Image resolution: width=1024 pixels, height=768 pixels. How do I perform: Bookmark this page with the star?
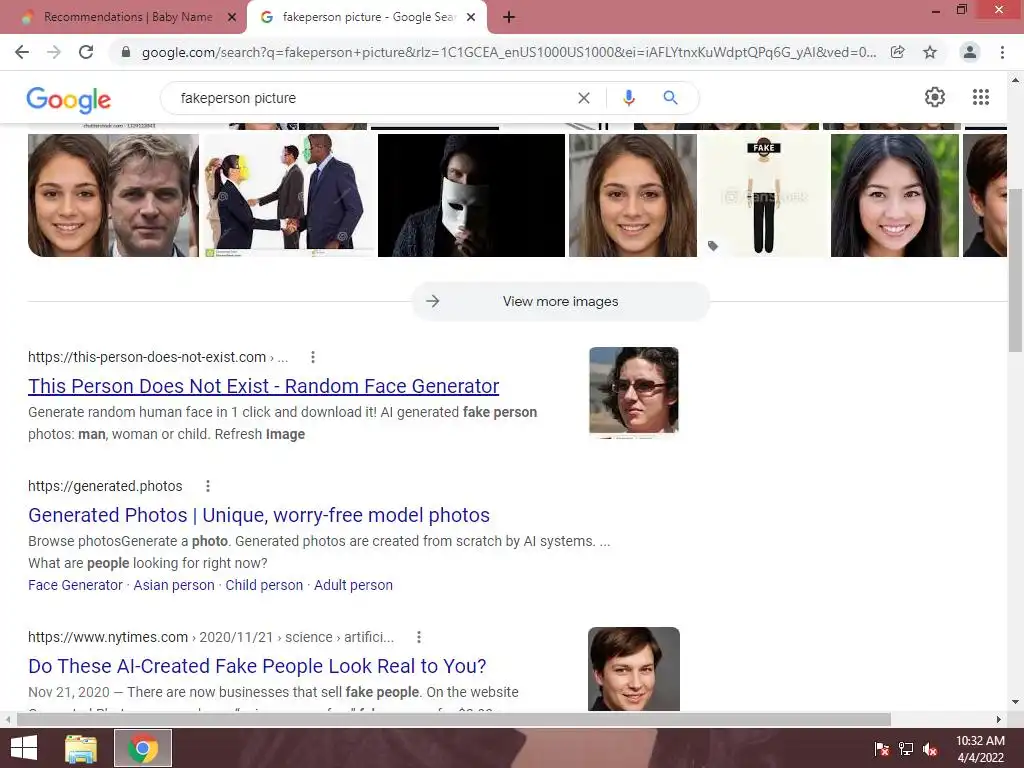coord(930,52)
